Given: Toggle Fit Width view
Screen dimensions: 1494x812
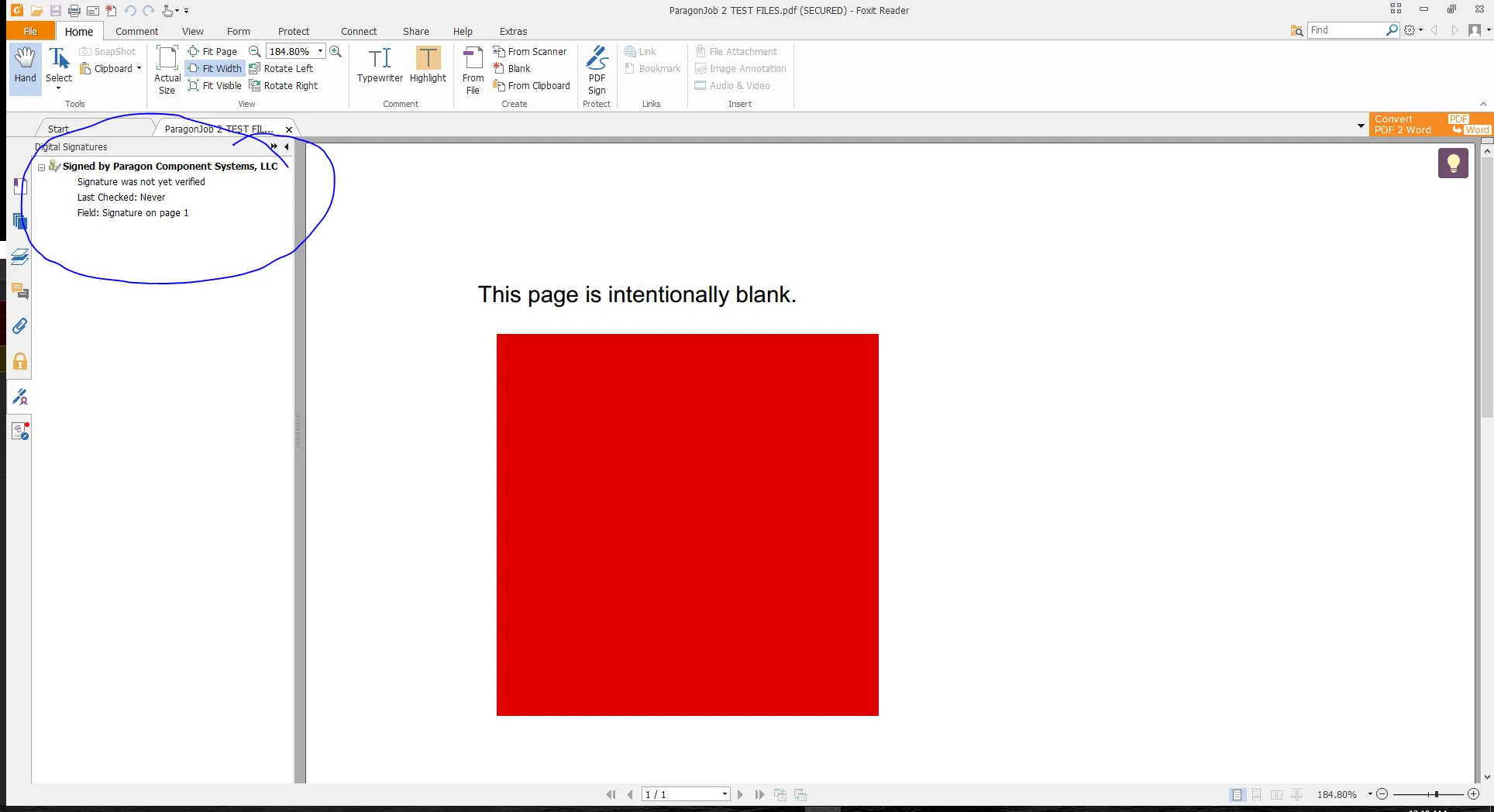Looking at the screenshot, I should pyautogui.click(x=215, y=69).
